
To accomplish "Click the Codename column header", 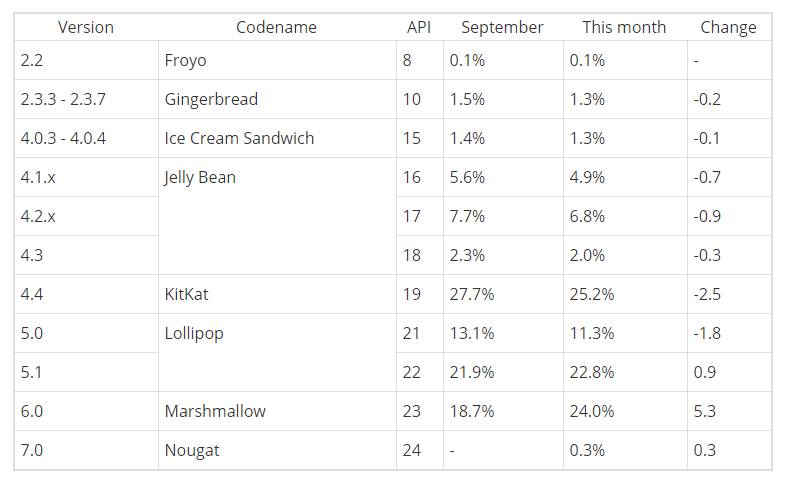I will coord(276,27).
